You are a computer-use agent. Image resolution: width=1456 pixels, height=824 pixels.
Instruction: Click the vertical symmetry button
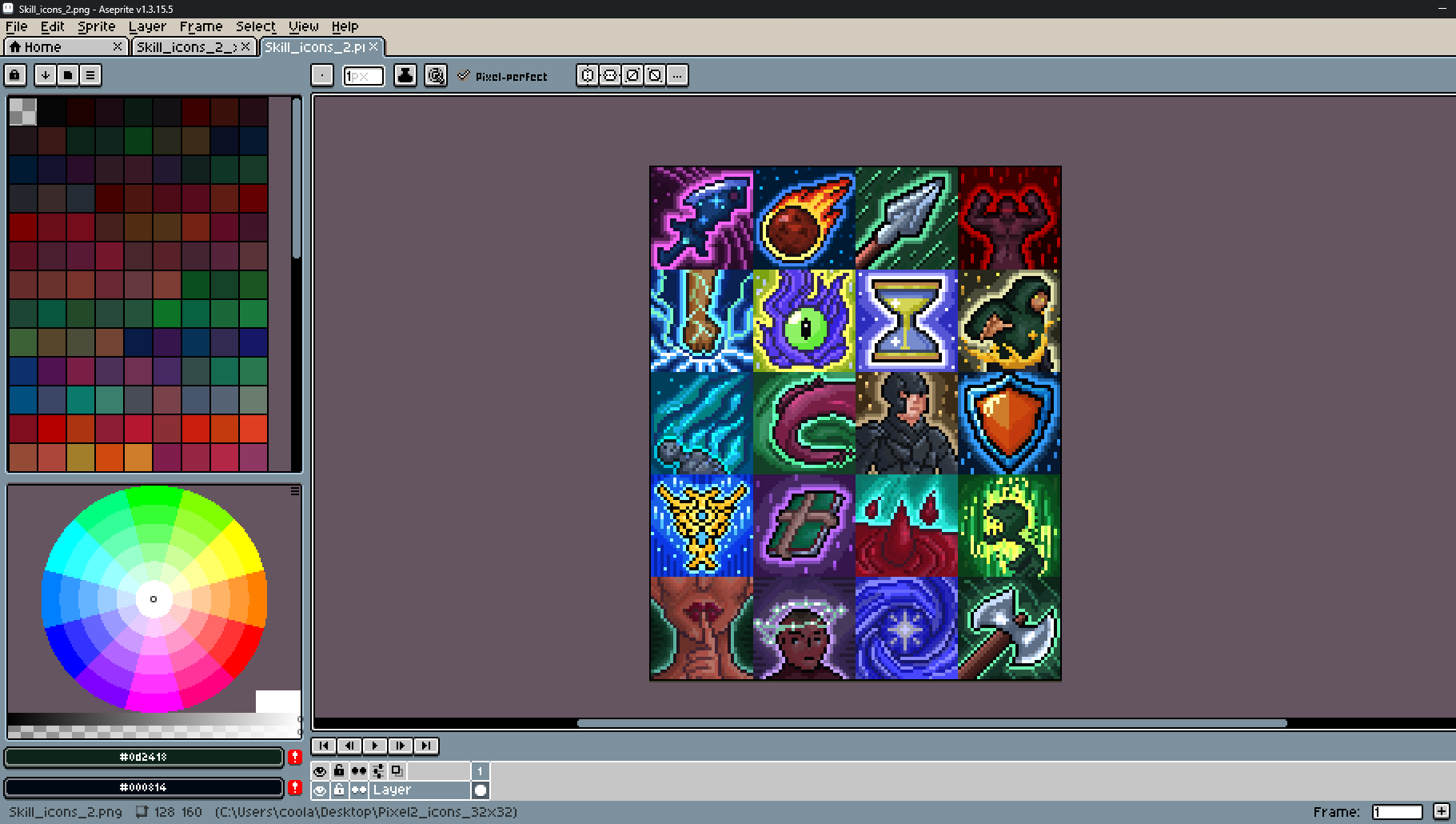(x=610, y=75)
